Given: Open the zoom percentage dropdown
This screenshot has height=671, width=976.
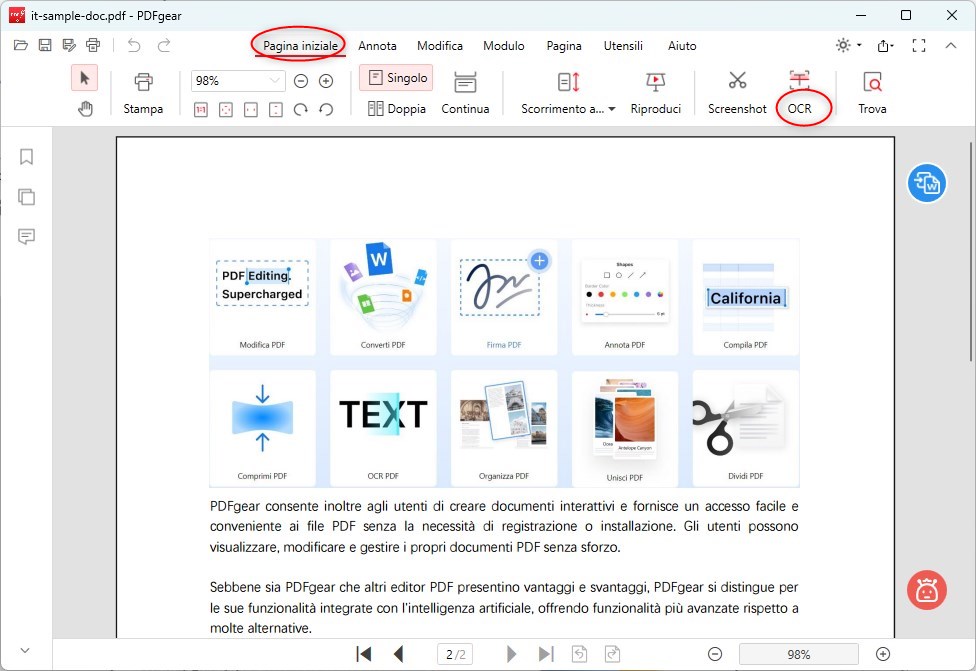Looking at the screenshot, I should coord(237,80).
